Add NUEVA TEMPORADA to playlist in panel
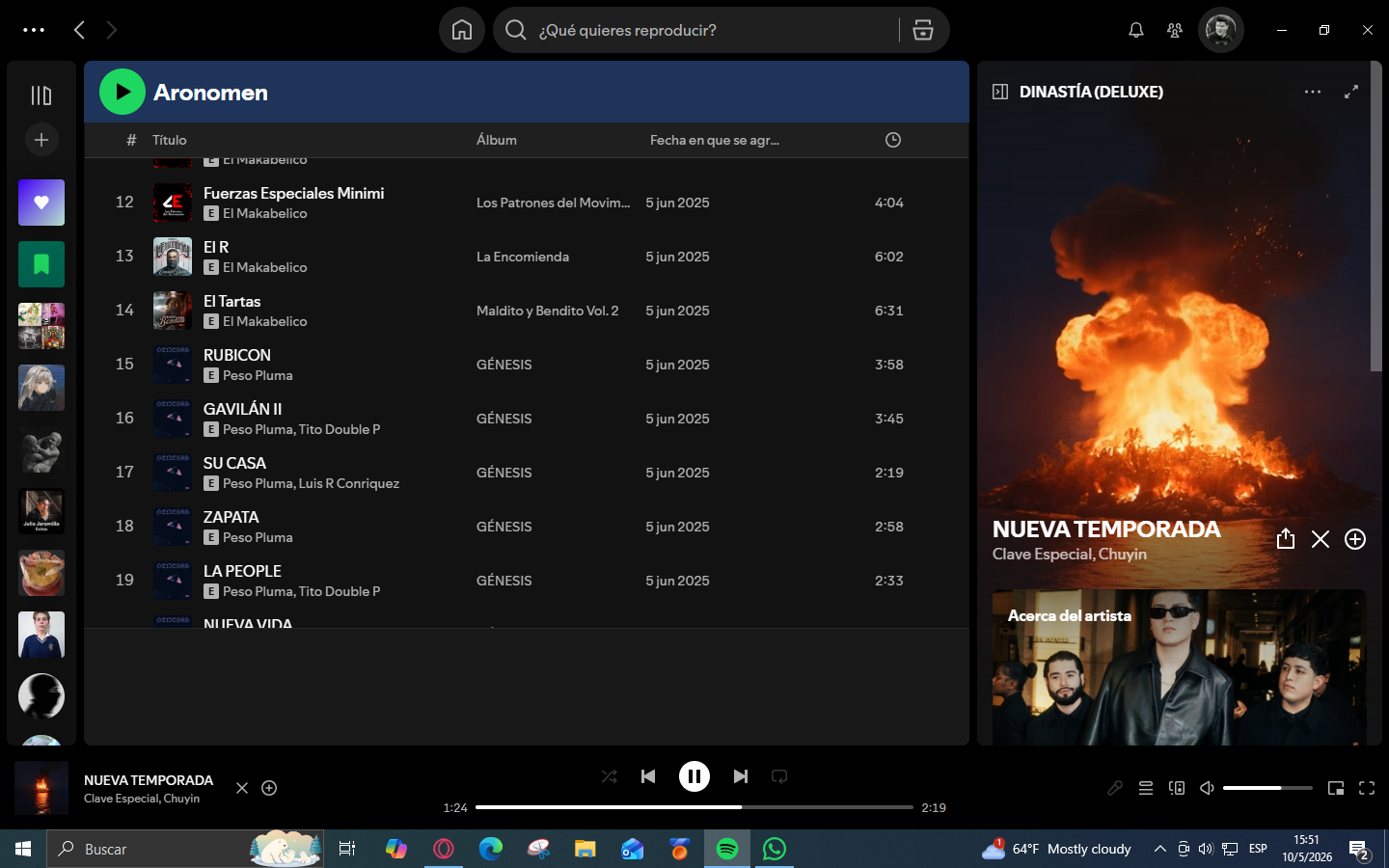 [x=1355, y=539]
